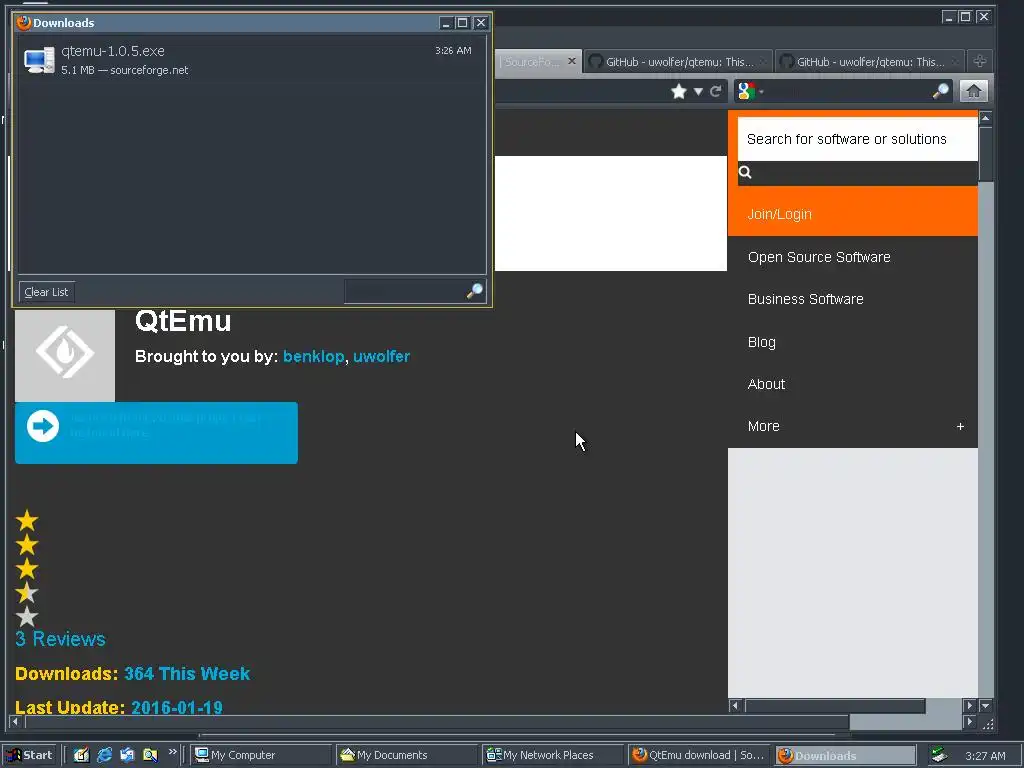Click the blue arrow project-moved banner
1024x768 pixels.
click(x=156, y=433)
